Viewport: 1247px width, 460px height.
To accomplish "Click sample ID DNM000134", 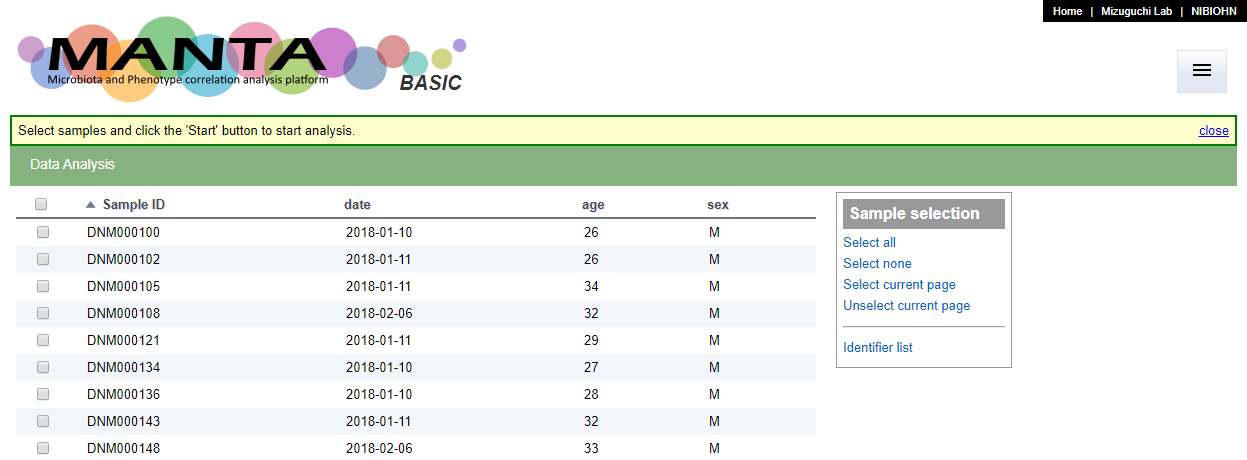I will pos(123,367).
